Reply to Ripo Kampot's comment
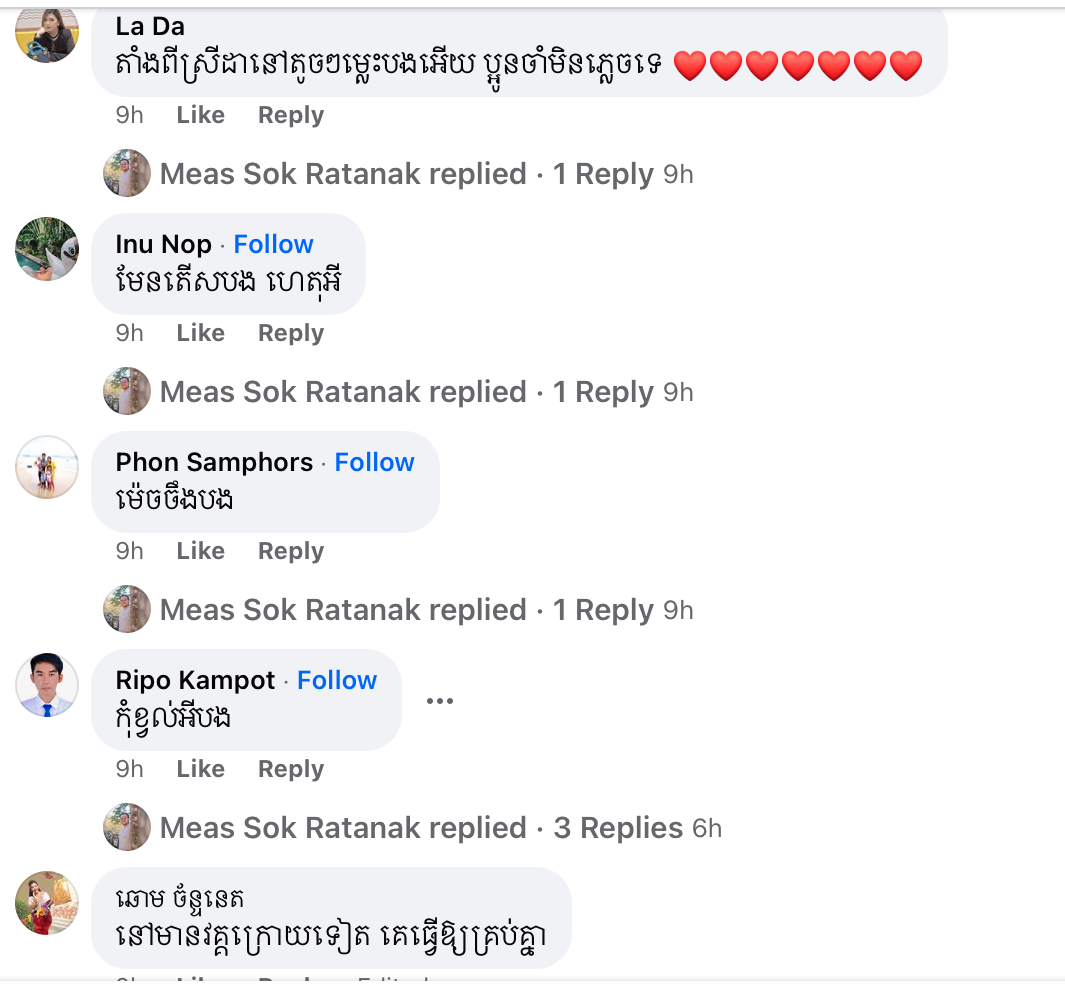Screen dimensions: 1065x1001 point(291,769)
